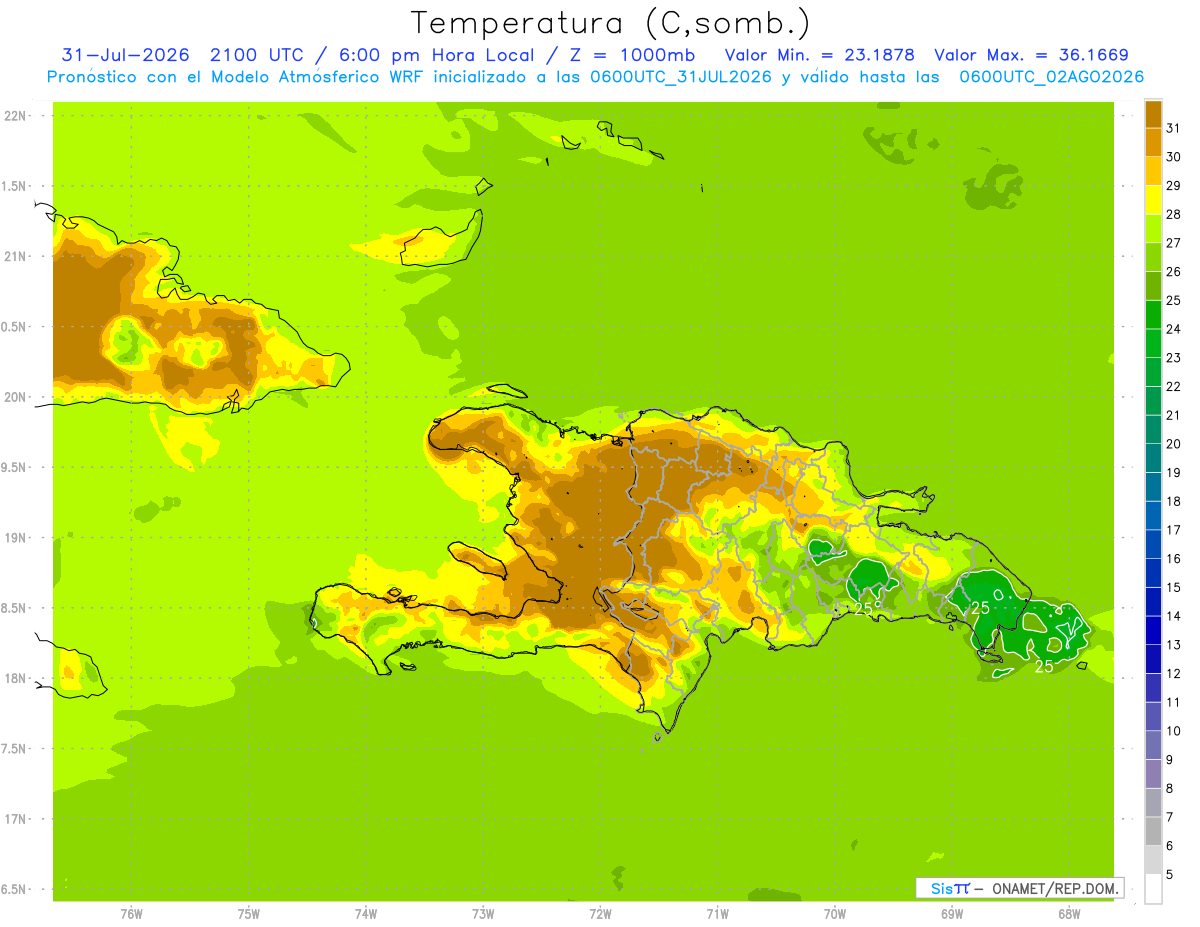Click the legend value '23'
The width and height of the screenshot is (1200, 927).
tap(1174, 358)
